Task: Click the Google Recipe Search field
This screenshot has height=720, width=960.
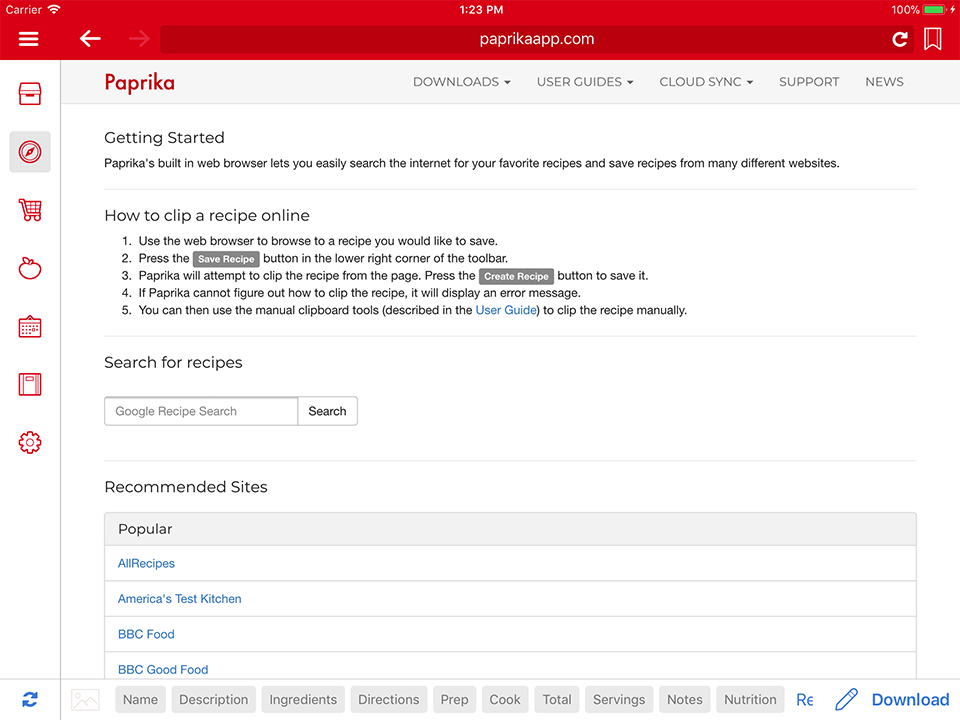Action: pos(200,411)
